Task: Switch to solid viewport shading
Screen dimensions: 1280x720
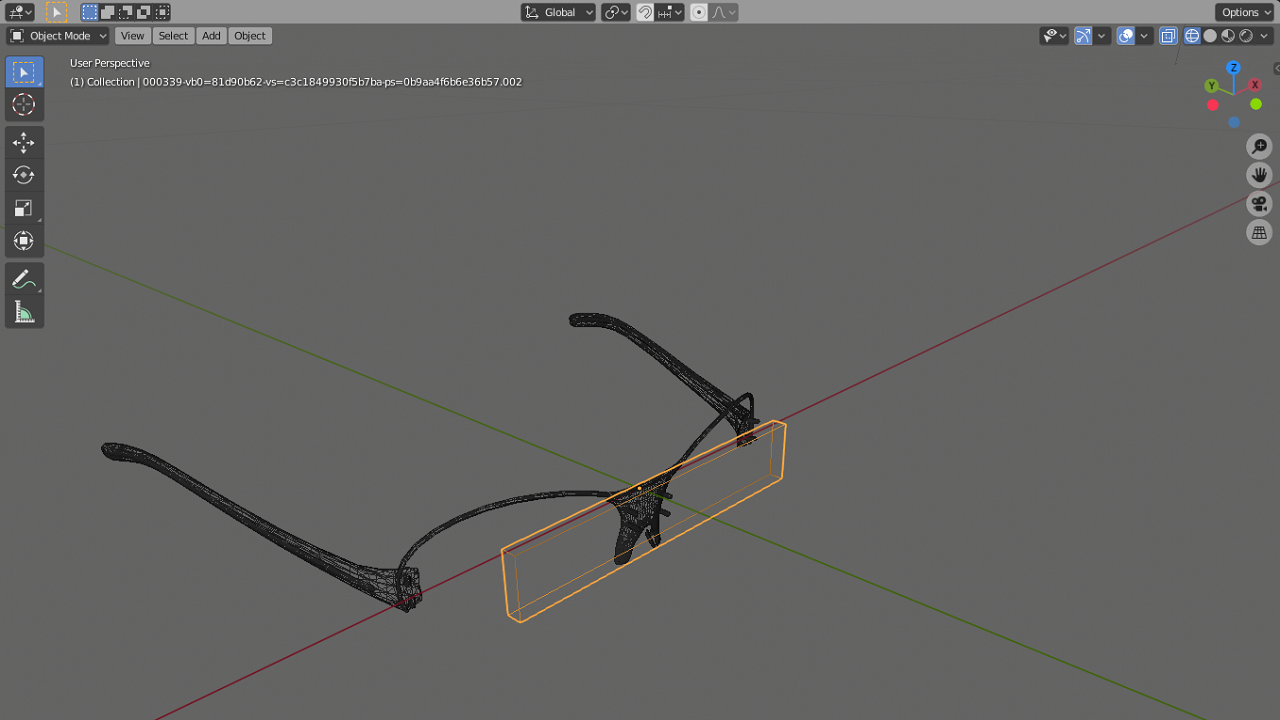Action: point(1210,36)
